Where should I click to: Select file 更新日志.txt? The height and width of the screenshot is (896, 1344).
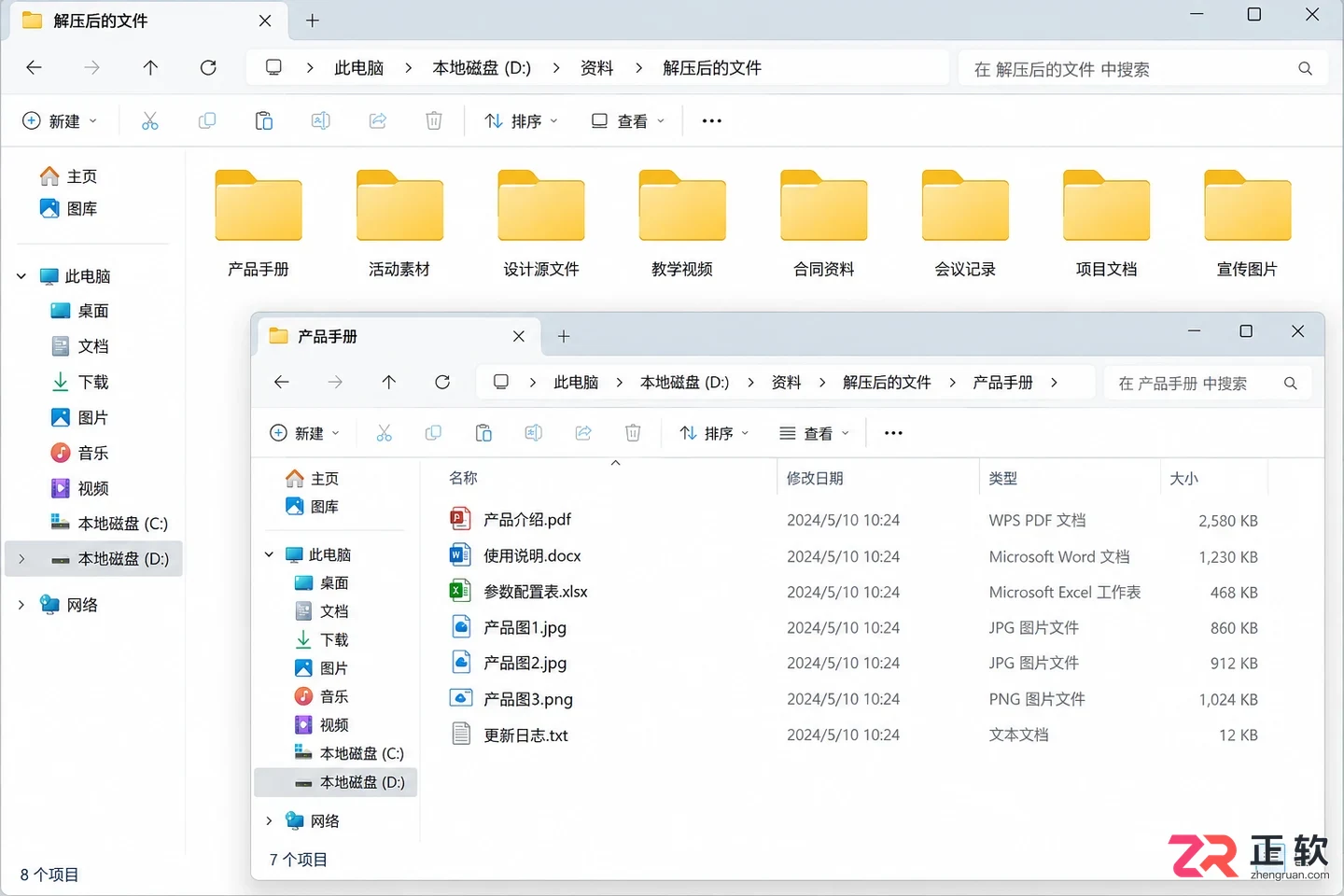[x=854, y=735]
